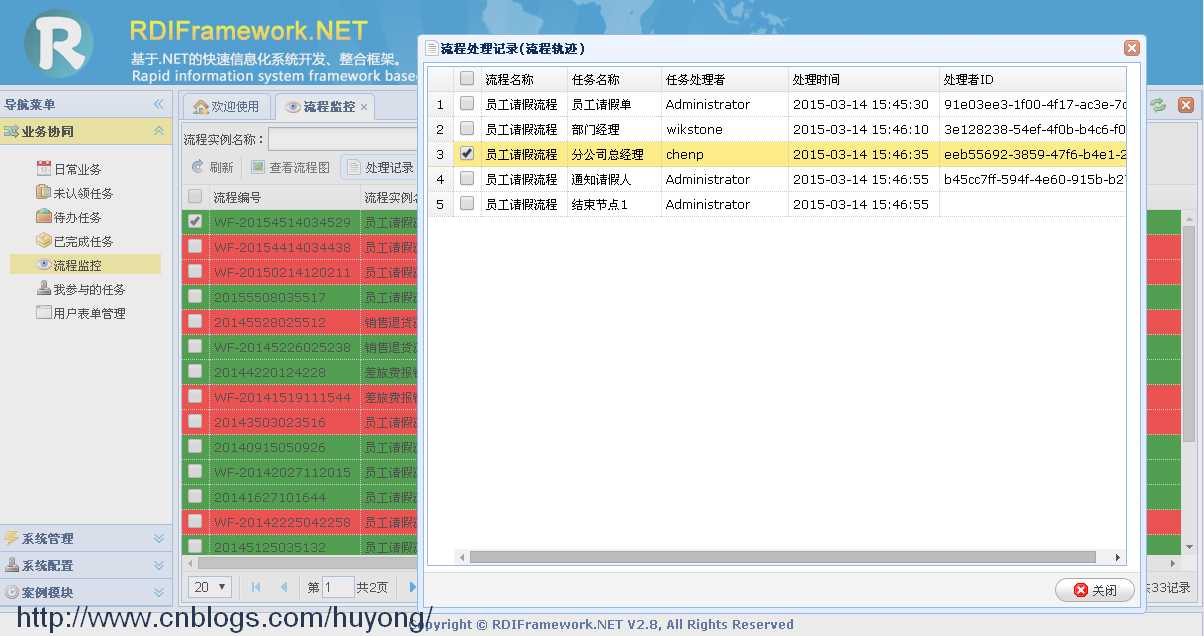1204x636 pixels.
Task: Uncheck the row 3 分公司总经理 checkbox
Action: pos(467,153)
